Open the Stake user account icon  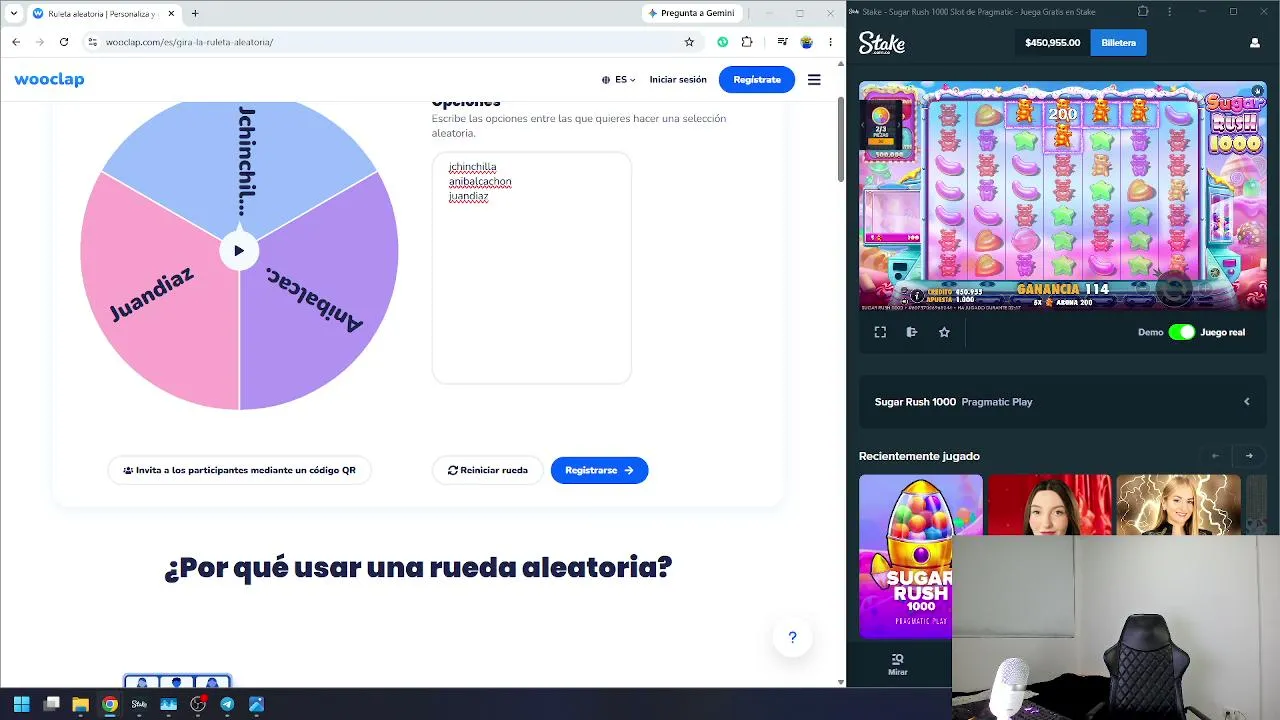click(1254, 43)
